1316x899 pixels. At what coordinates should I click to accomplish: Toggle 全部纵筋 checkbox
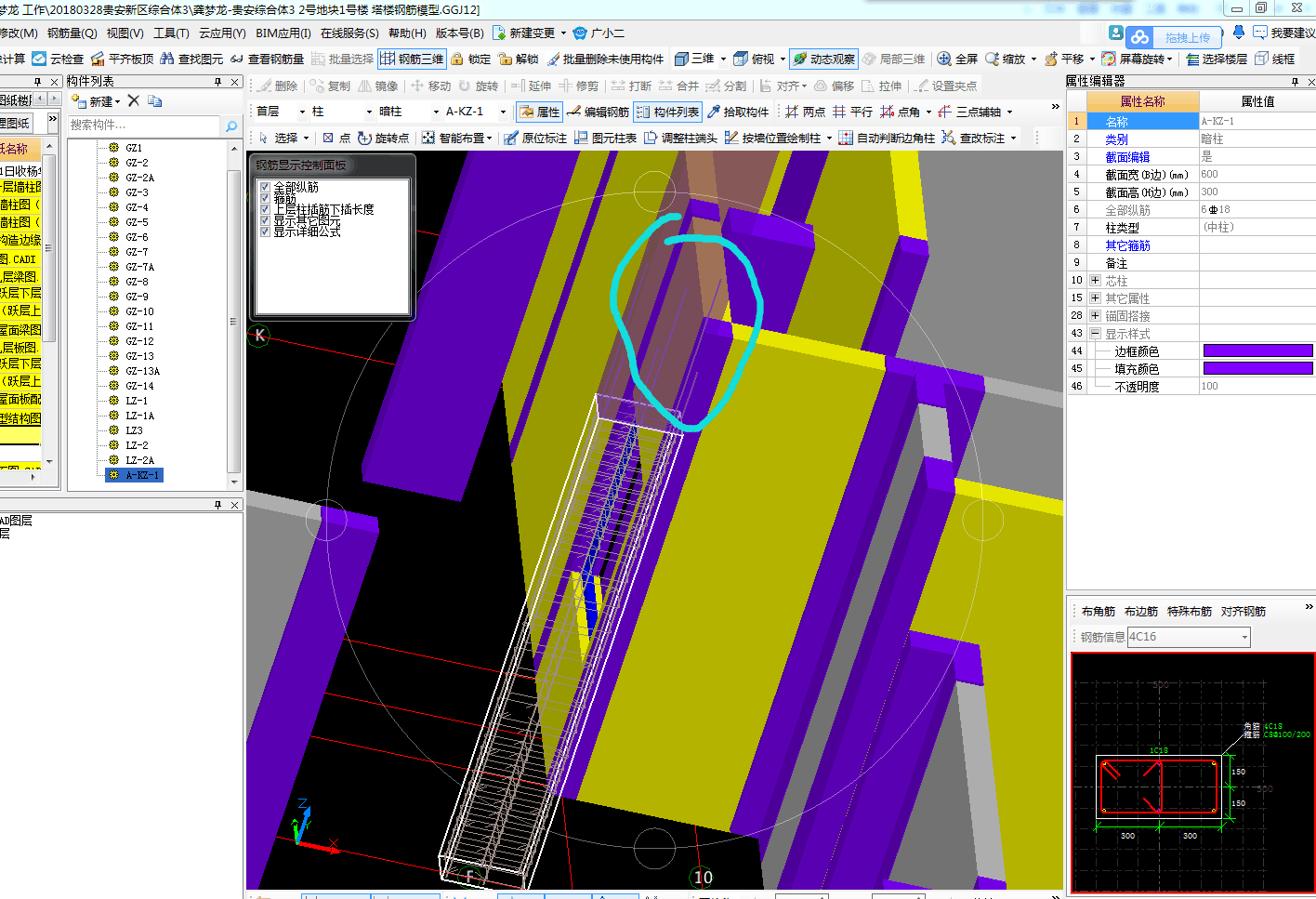pyautogui.click(x=265, y=187)
